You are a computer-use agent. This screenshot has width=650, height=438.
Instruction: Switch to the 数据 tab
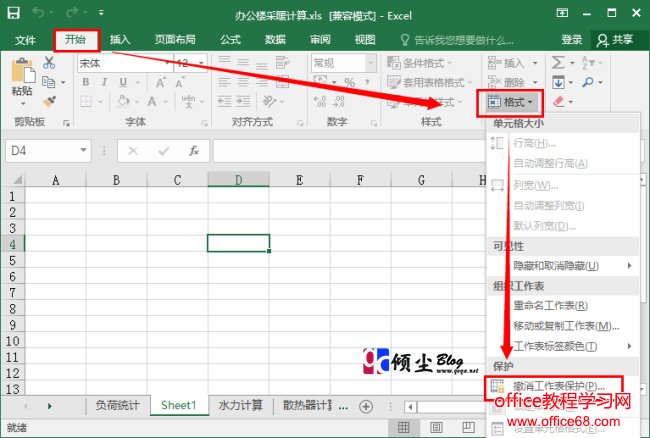275,40
